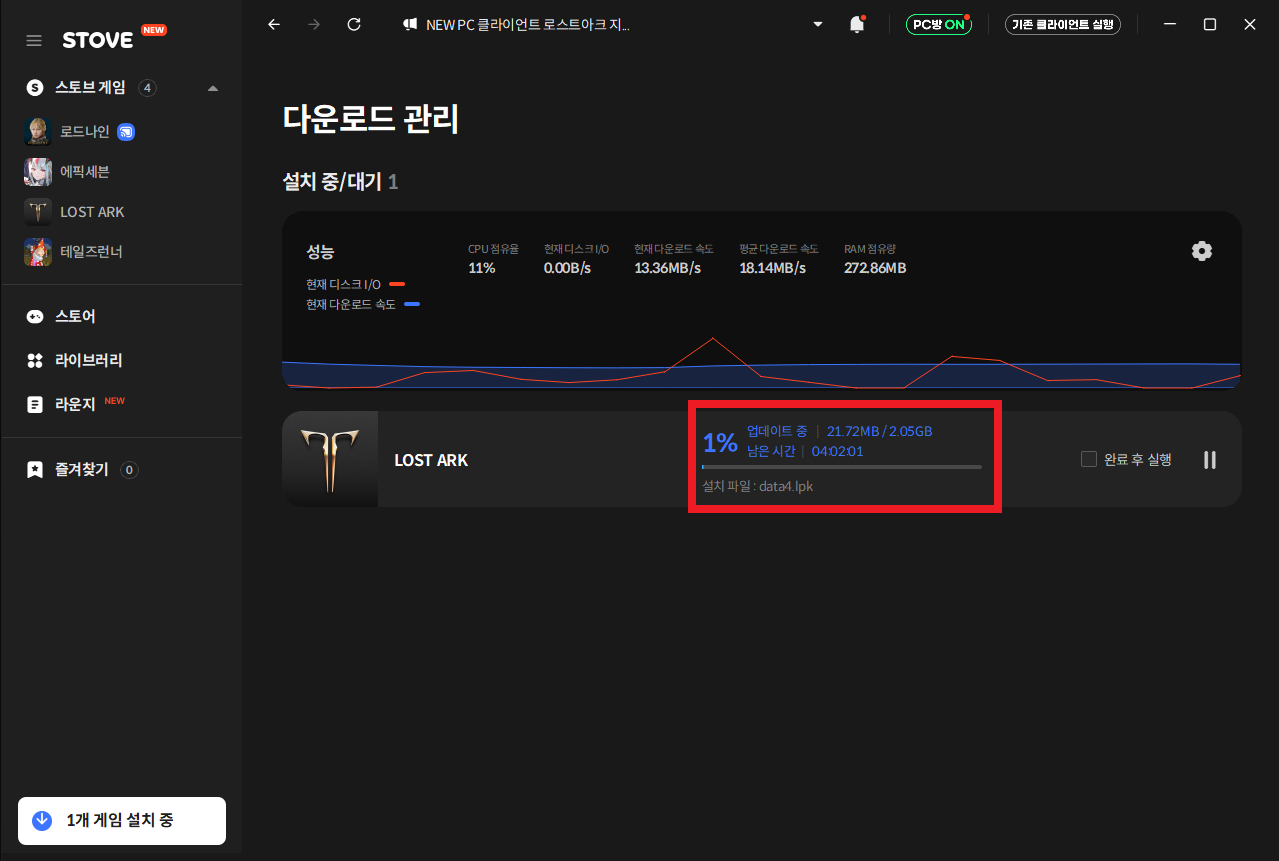
Task: Refresh the page with reload icon
Action: pyautogui.click(x=354, y=24)
